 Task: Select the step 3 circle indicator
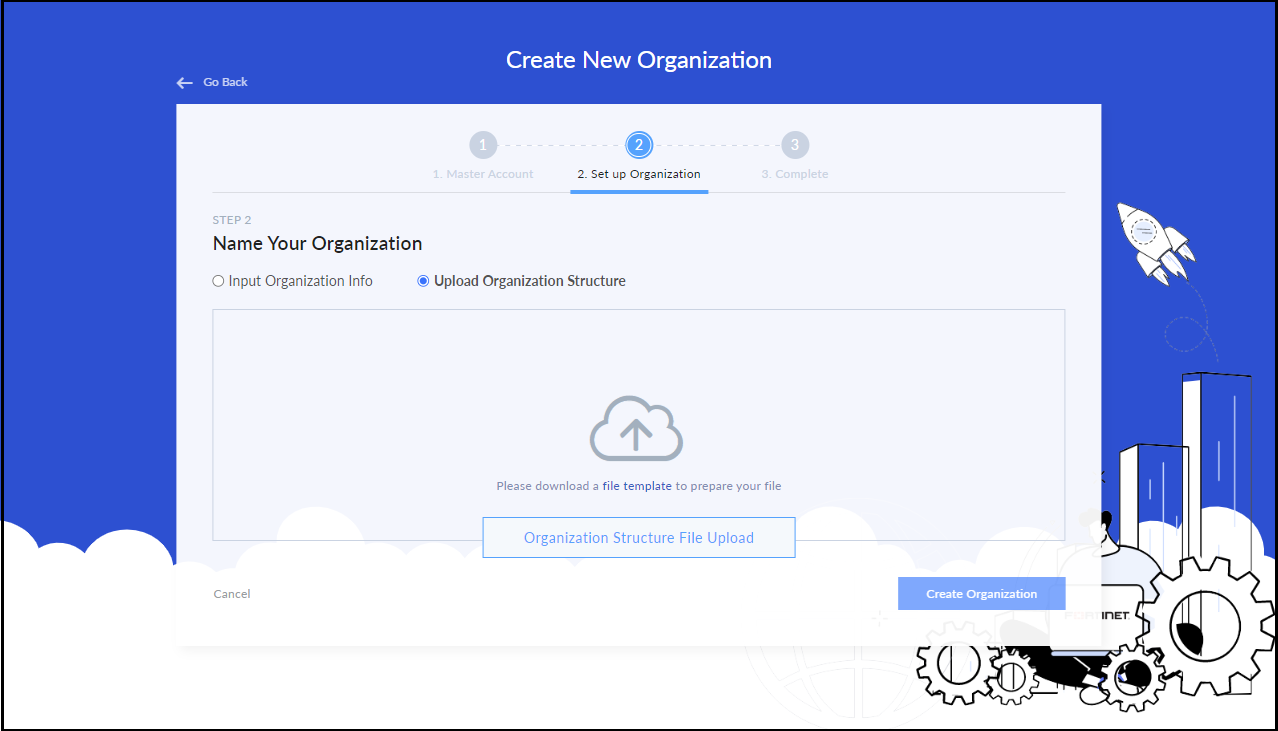(795, 144)
